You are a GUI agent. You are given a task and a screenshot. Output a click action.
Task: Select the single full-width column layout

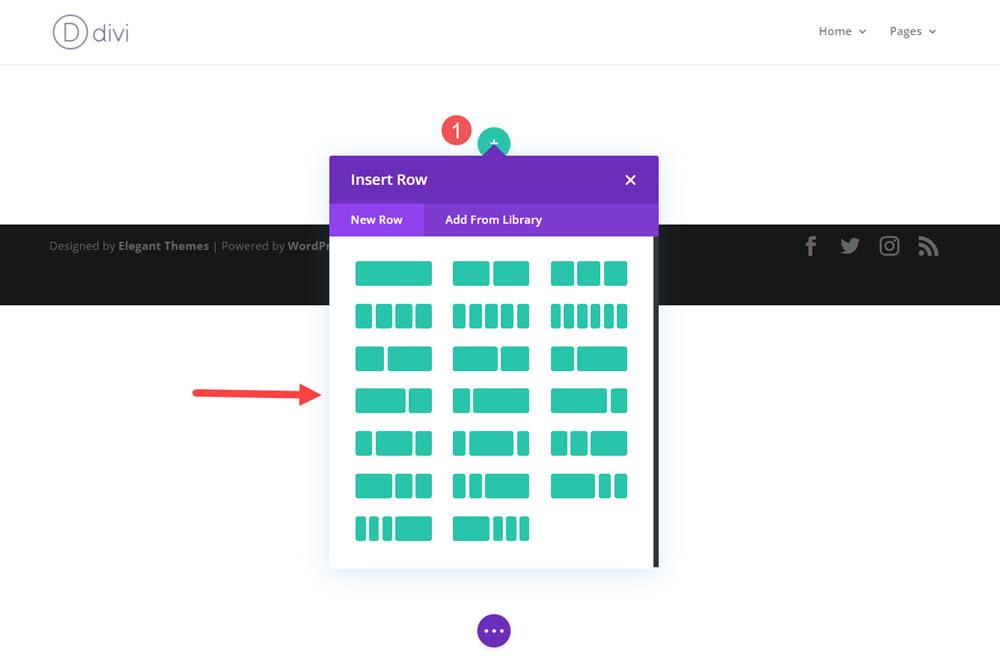tap(393, 273)
